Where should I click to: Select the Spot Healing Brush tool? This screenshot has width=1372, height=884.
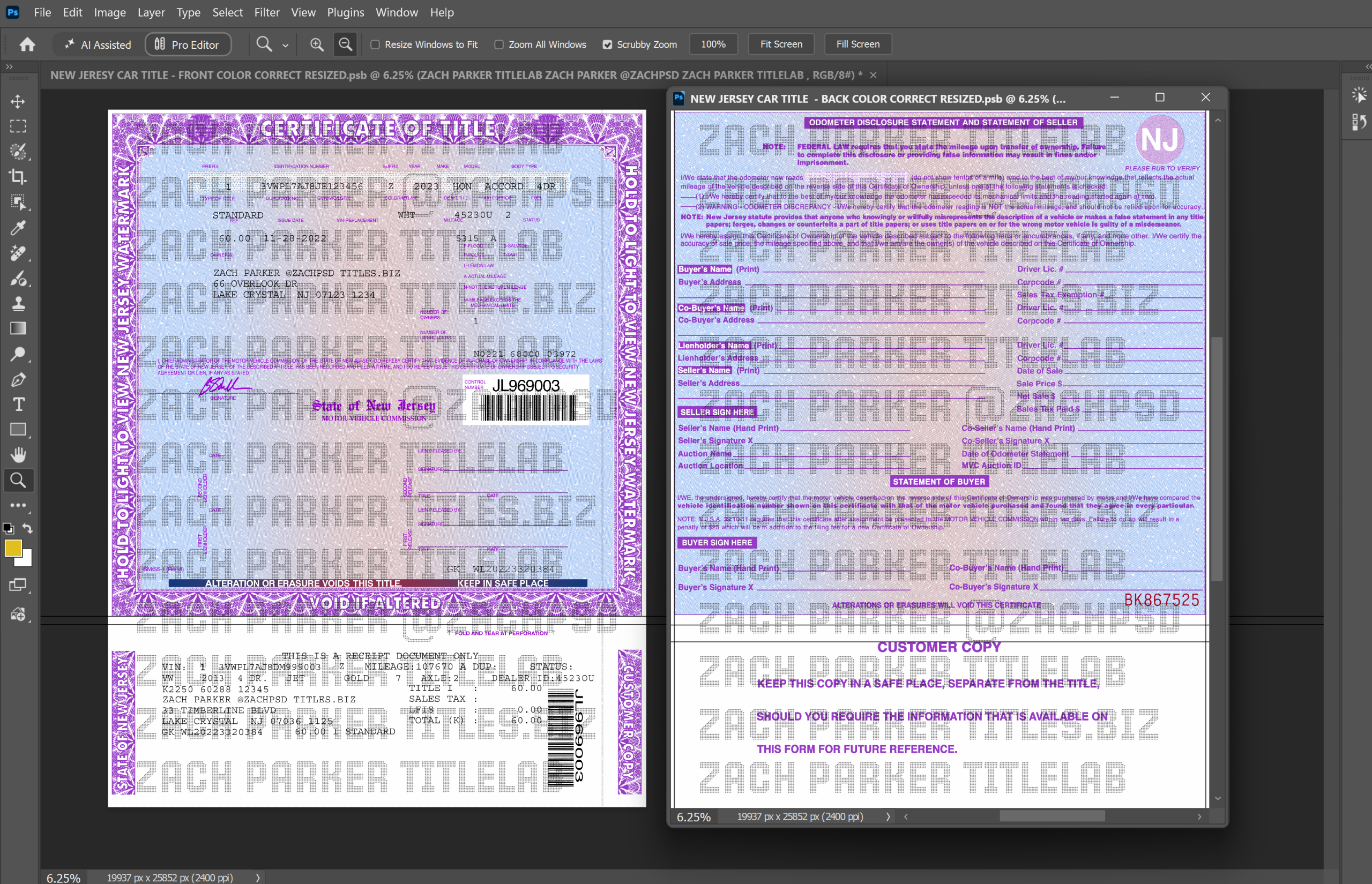(18, 253)
